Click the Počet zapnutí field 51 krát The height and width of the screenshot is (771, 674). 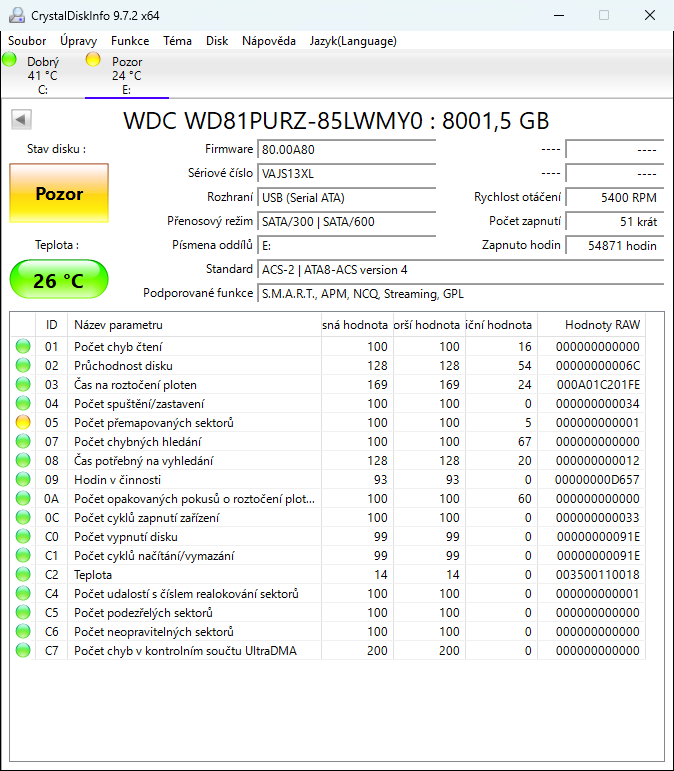point(615,222)
